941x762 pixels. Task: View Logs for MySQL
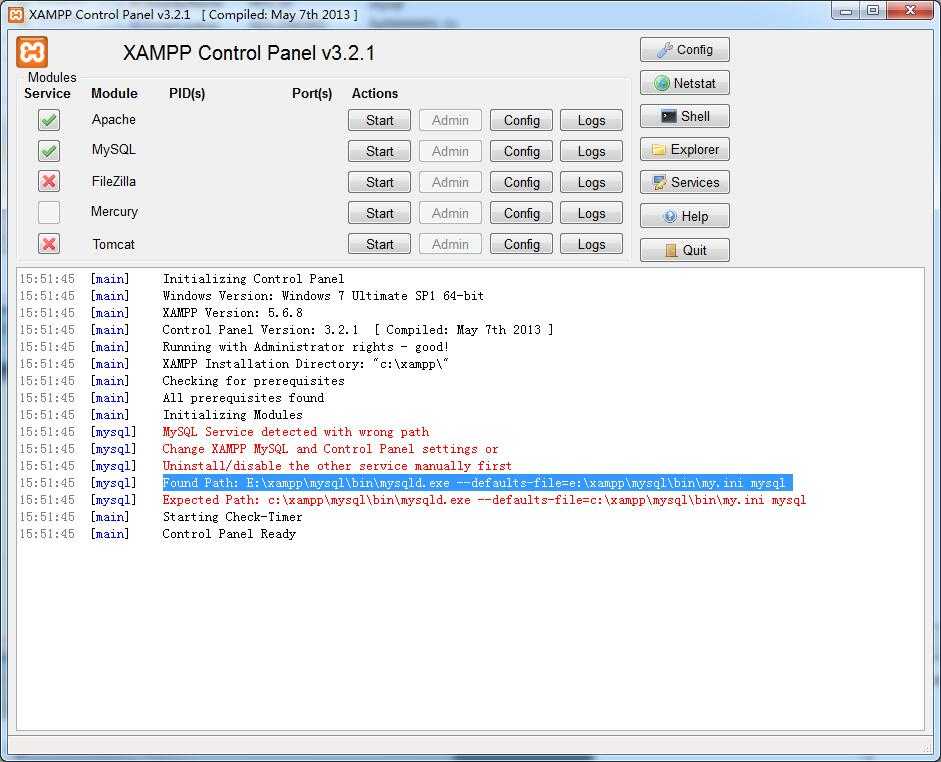(x=591, y=151)
